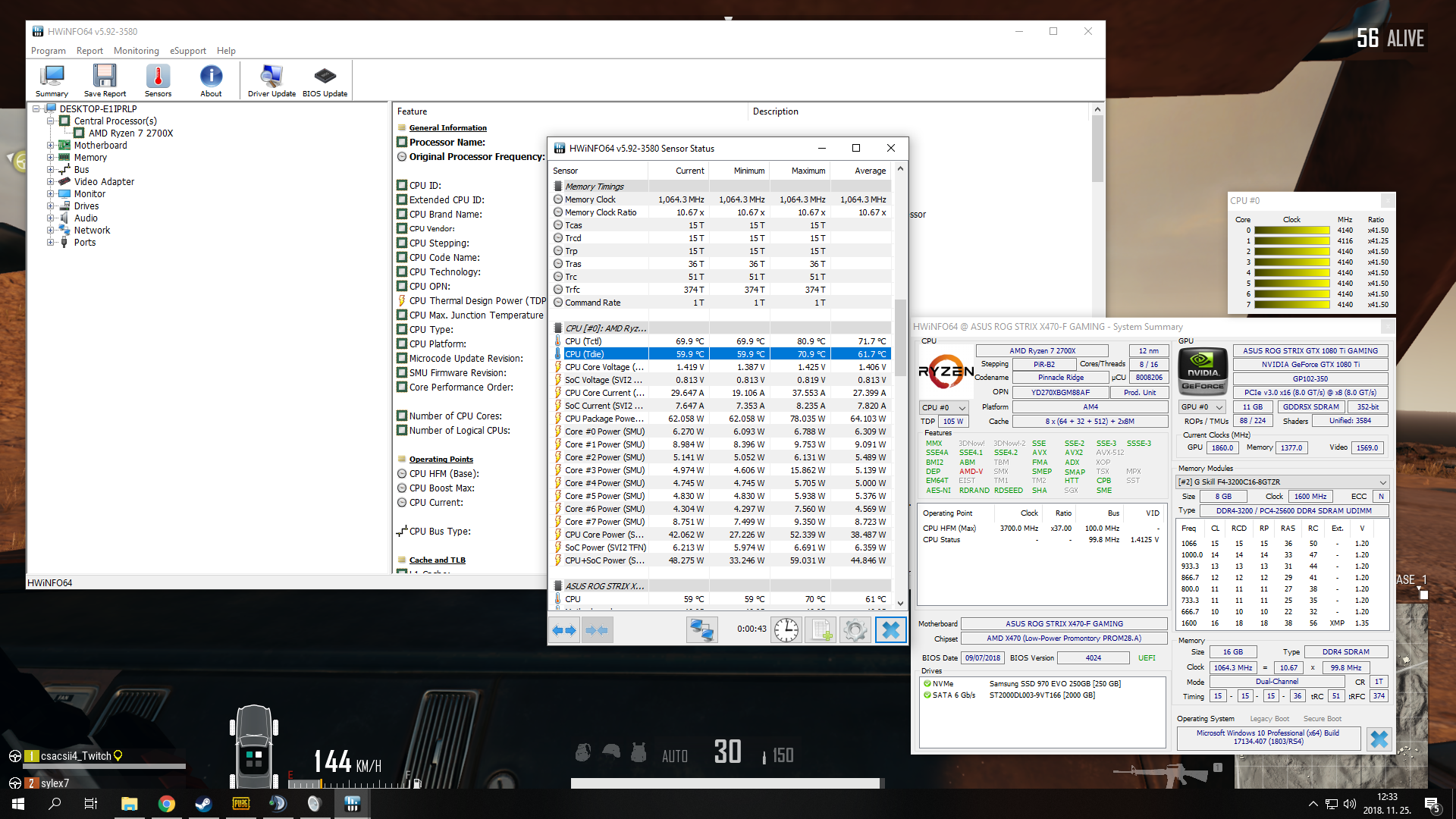This screenshot has width=1456, height=819.
Task: Close sensors with the blue X button
Action: pyautogui.click(x=890, y=630)
